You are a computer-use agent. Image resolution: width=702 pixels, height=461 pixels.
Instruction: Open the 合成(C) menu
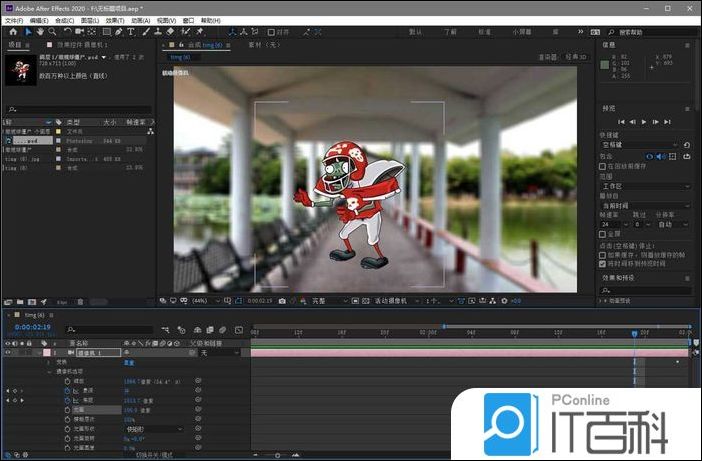pyautogui.click(x=64, y=20)
